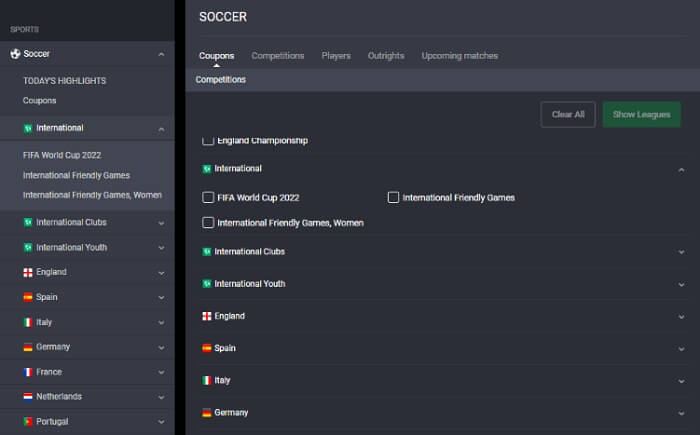
Task: Expand International Youth in sidebar
Action: click(161, 248)
